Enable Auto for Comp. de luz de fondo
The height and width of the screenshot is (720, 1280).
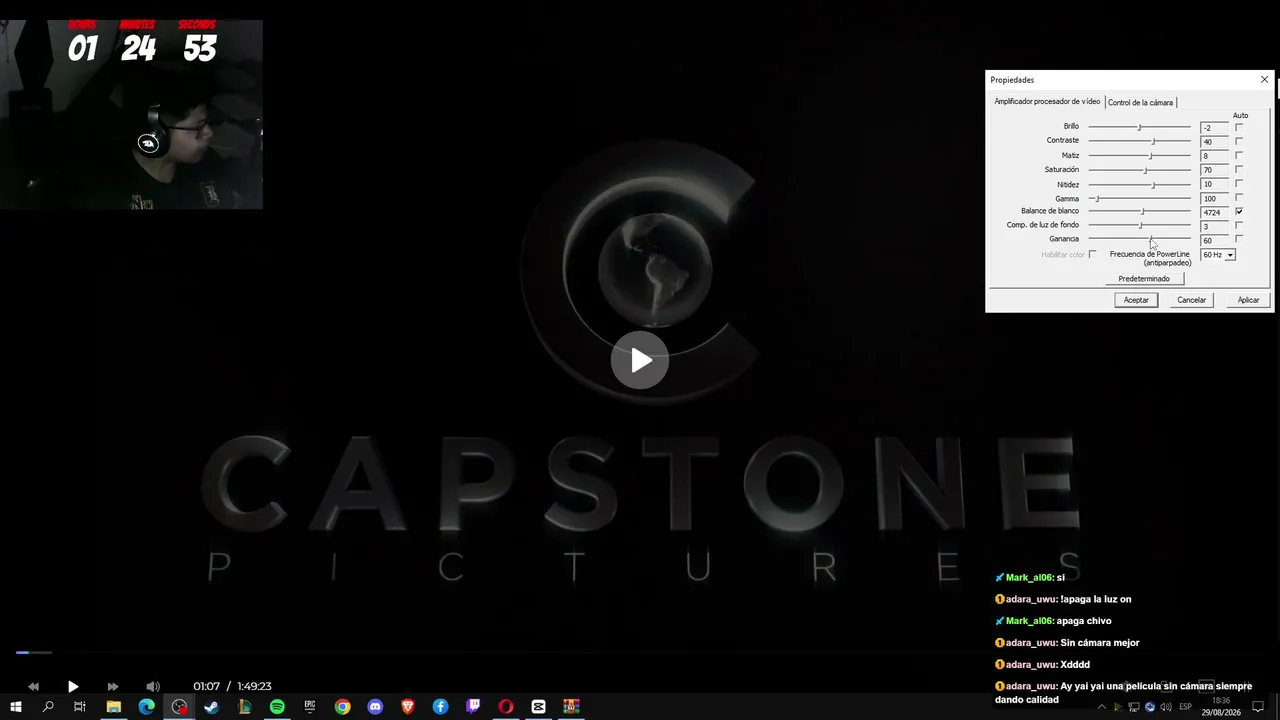coord(1239,226)
